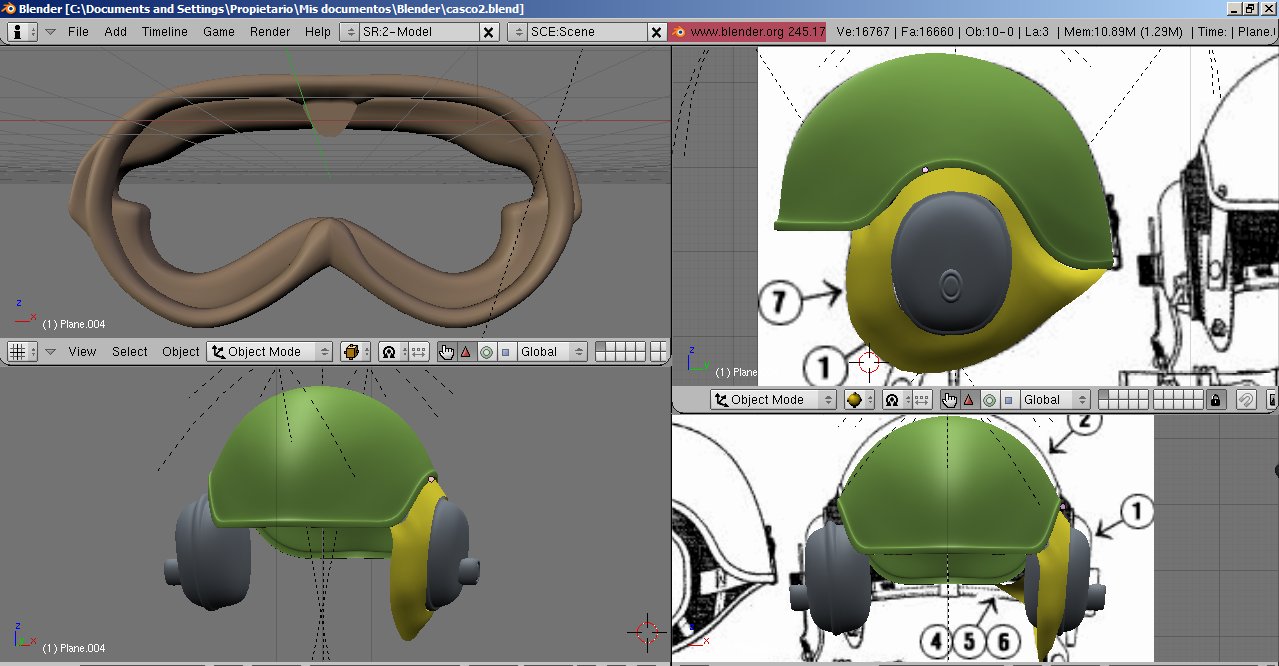
Task: Toggle the 3D manipulator hand in left toolbar
Action: 446,352
